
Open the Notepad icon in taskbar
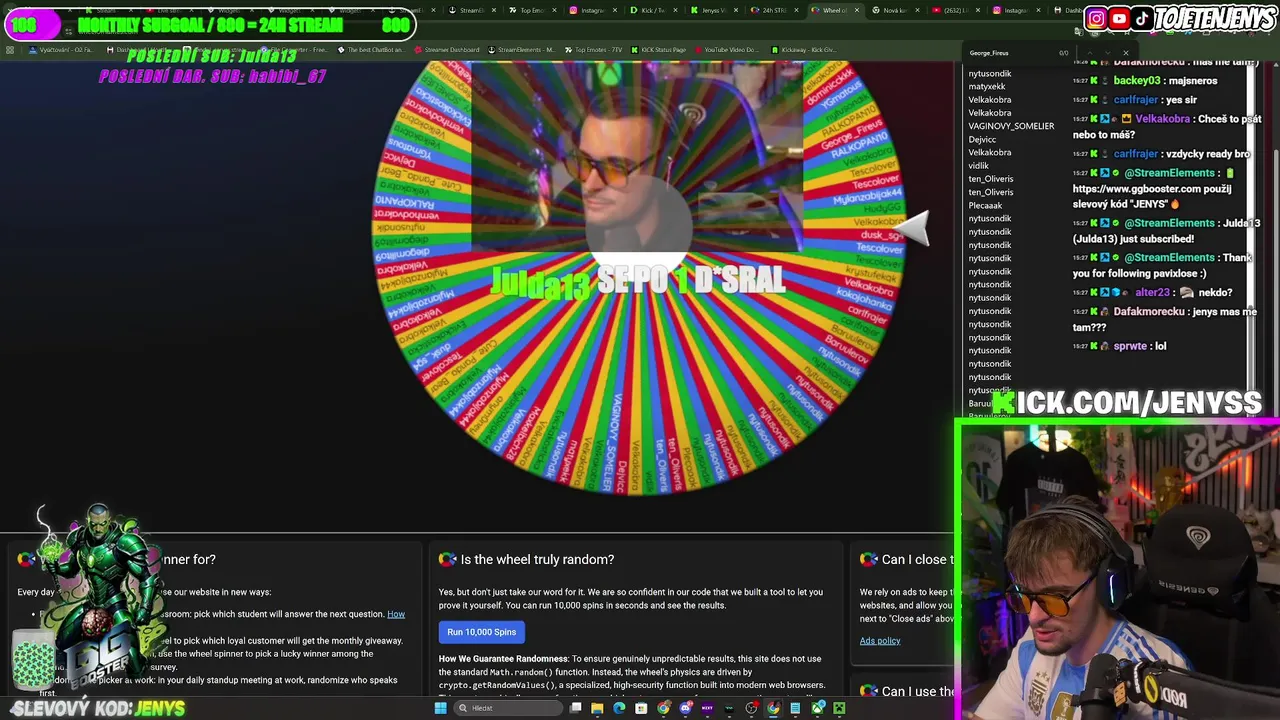[795, 708]
